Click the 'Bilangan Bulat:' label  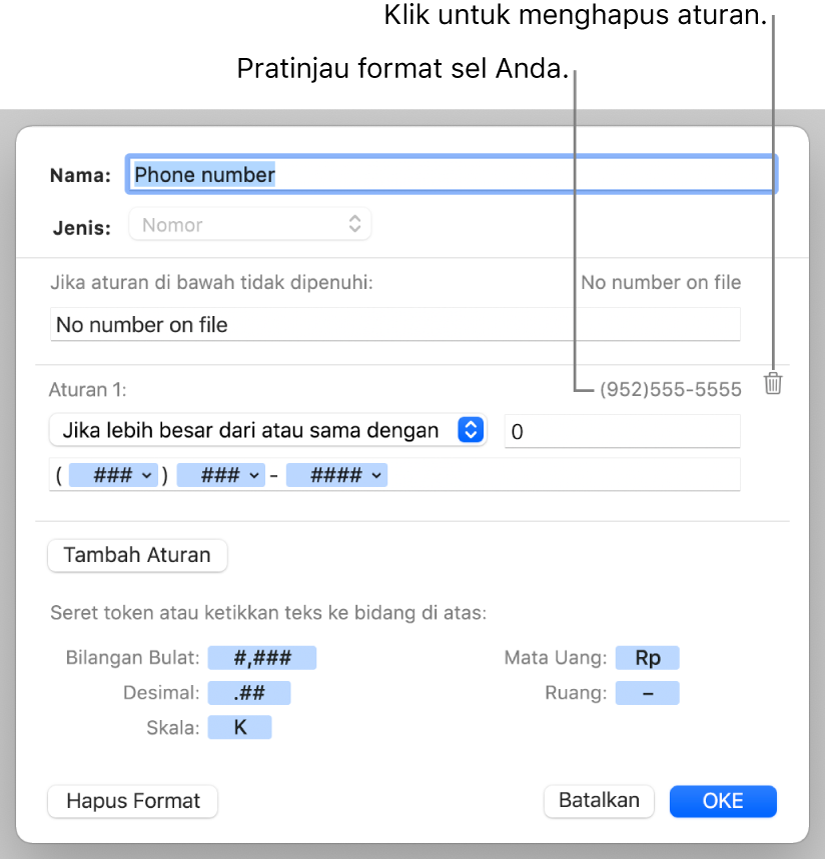point(133,657)
